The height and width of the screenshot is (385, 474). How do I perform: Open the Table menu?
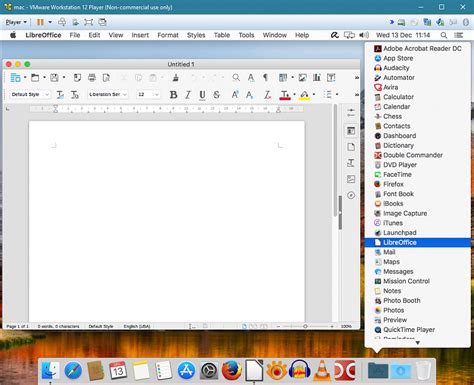tap(222, 35)
